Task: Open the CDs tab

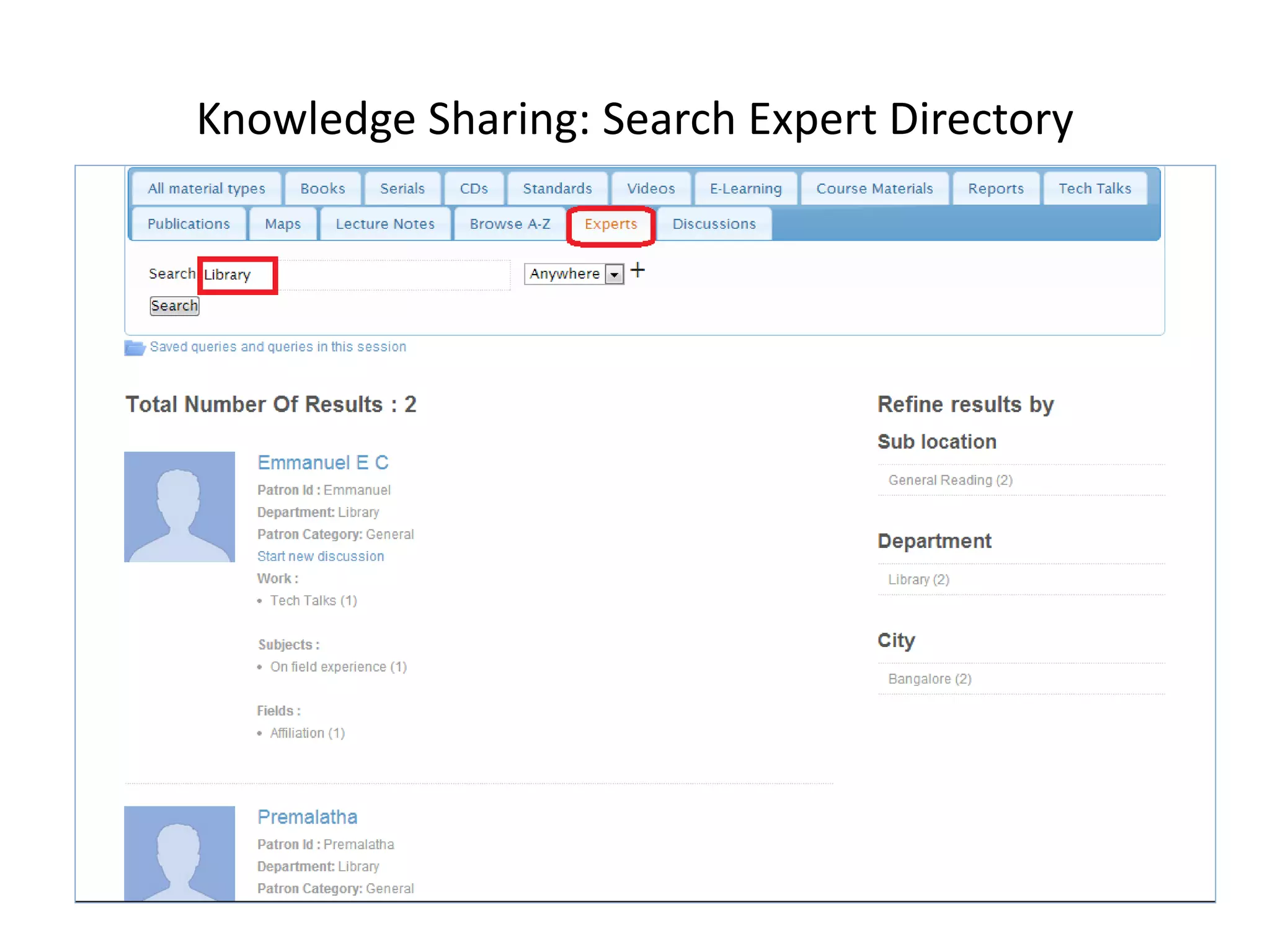Action: pos(474,188)
